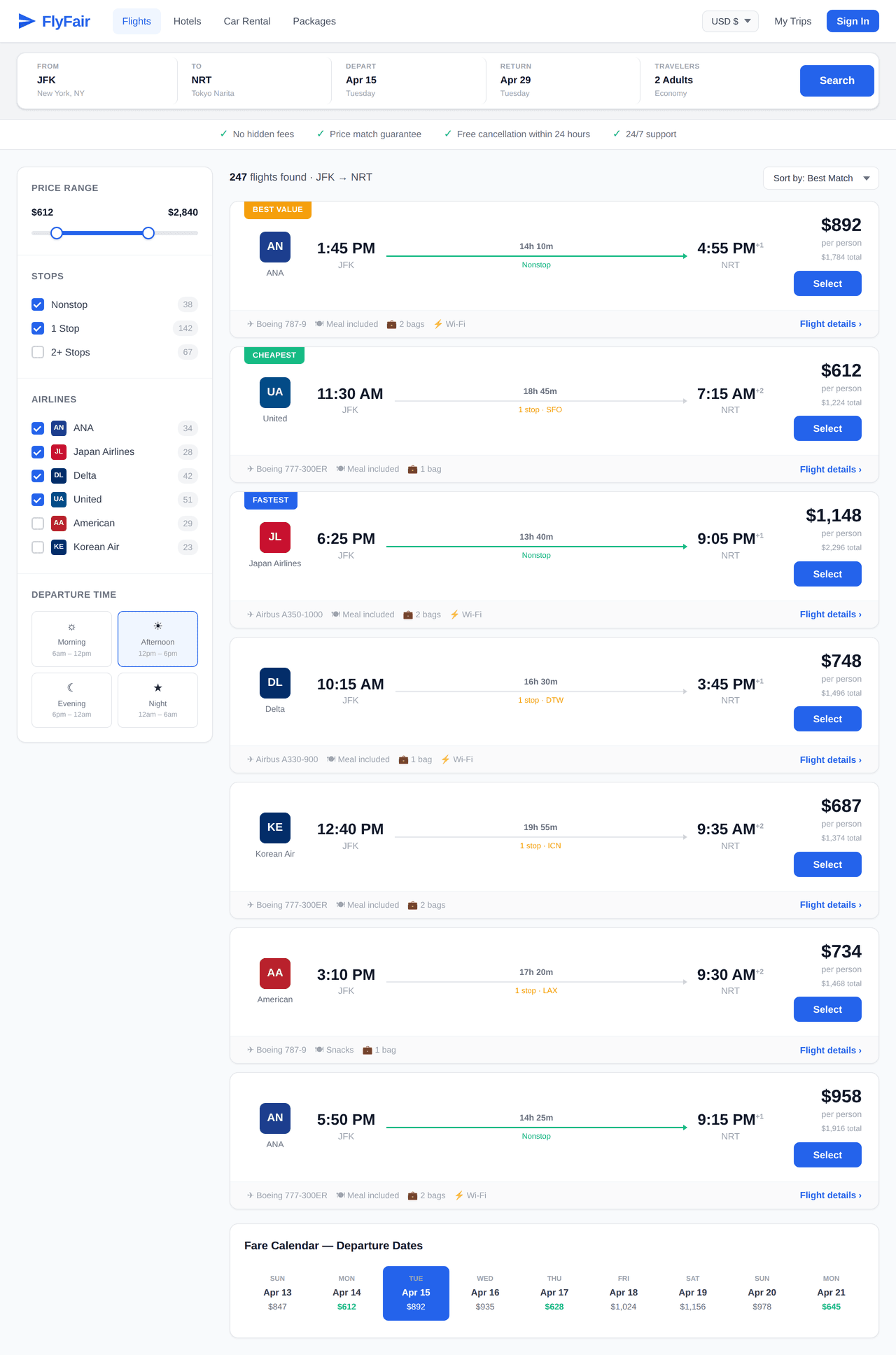Click the FlyFair paper-plane logo

click(27, 21)
